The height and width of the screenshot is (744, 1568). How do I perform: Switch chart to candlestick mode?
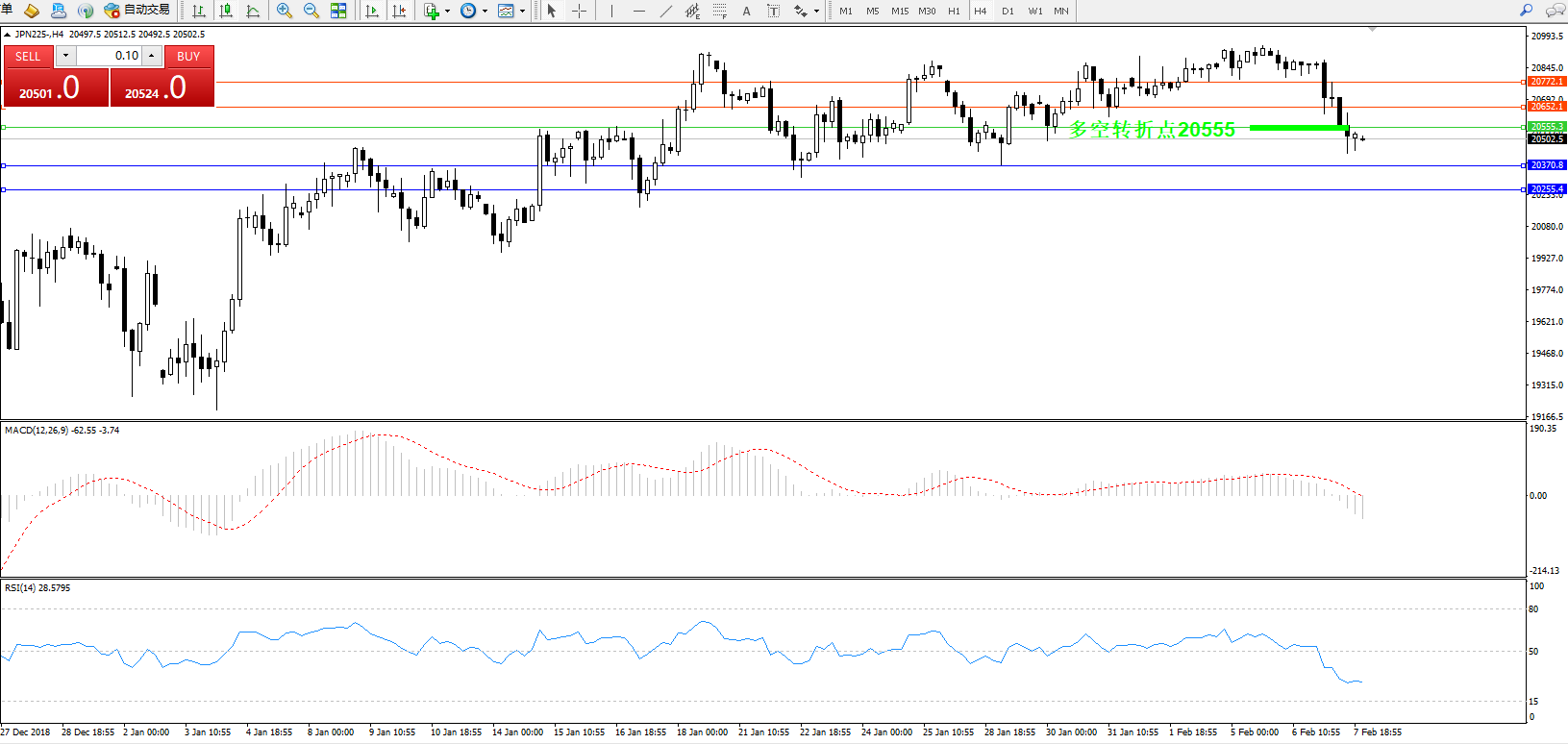(x=226, y=11)
